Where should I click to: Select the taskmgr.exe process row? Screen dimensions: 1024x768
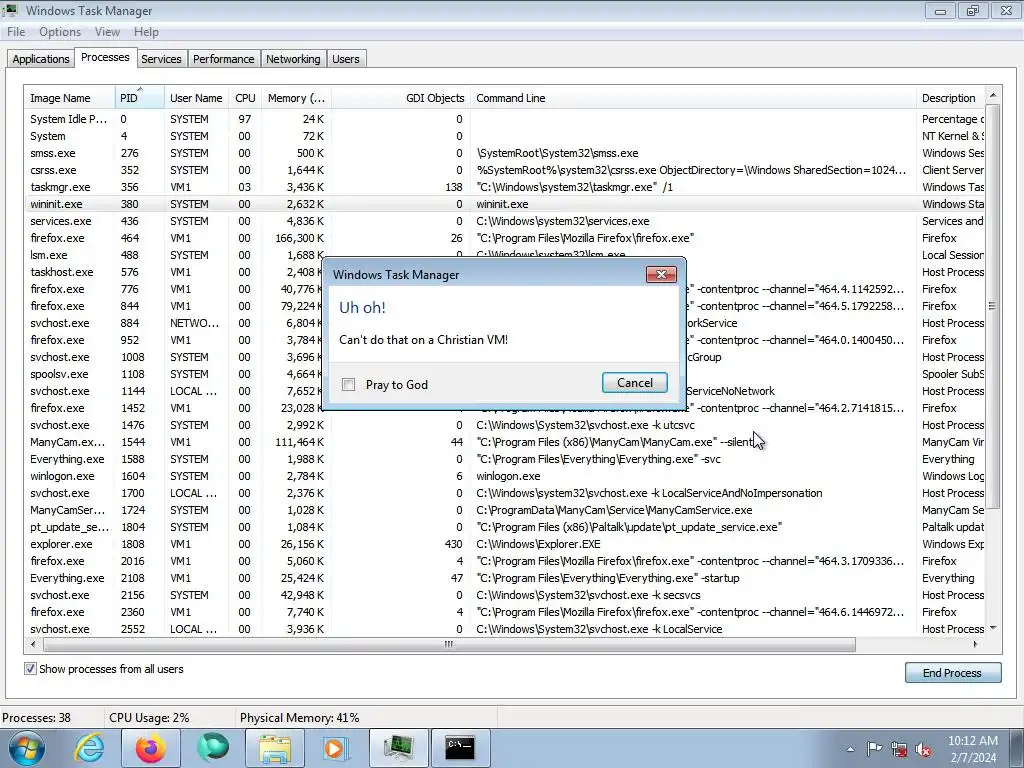(x=504, y=187)
